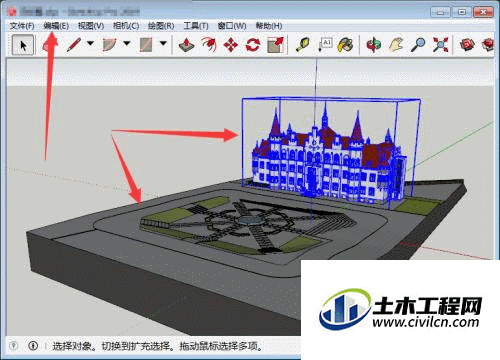Screen dimensions: 500x360
Task: Open dropdown arrow beside Pencil tool
Action: [x=90, y=43]
